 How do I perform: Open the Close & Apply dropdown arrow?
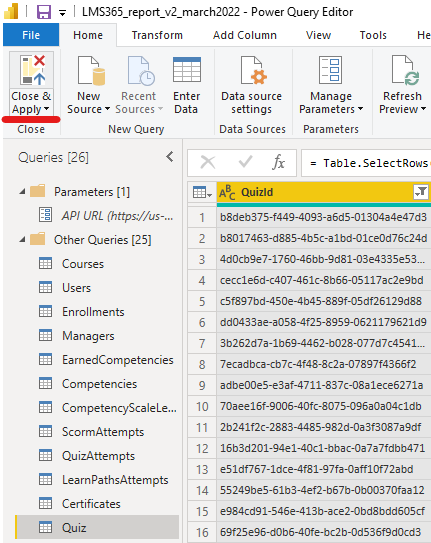coord(46,109)
